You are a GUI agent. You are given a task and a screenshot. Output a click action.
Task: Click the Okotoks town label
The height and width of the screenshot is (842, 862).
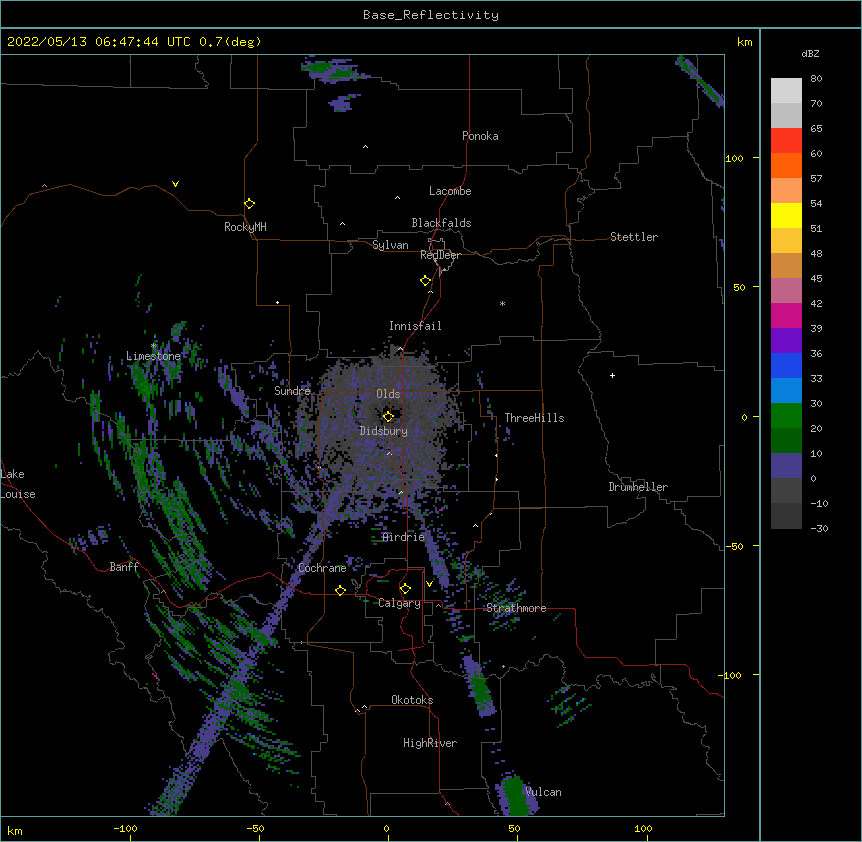point(412,700)
